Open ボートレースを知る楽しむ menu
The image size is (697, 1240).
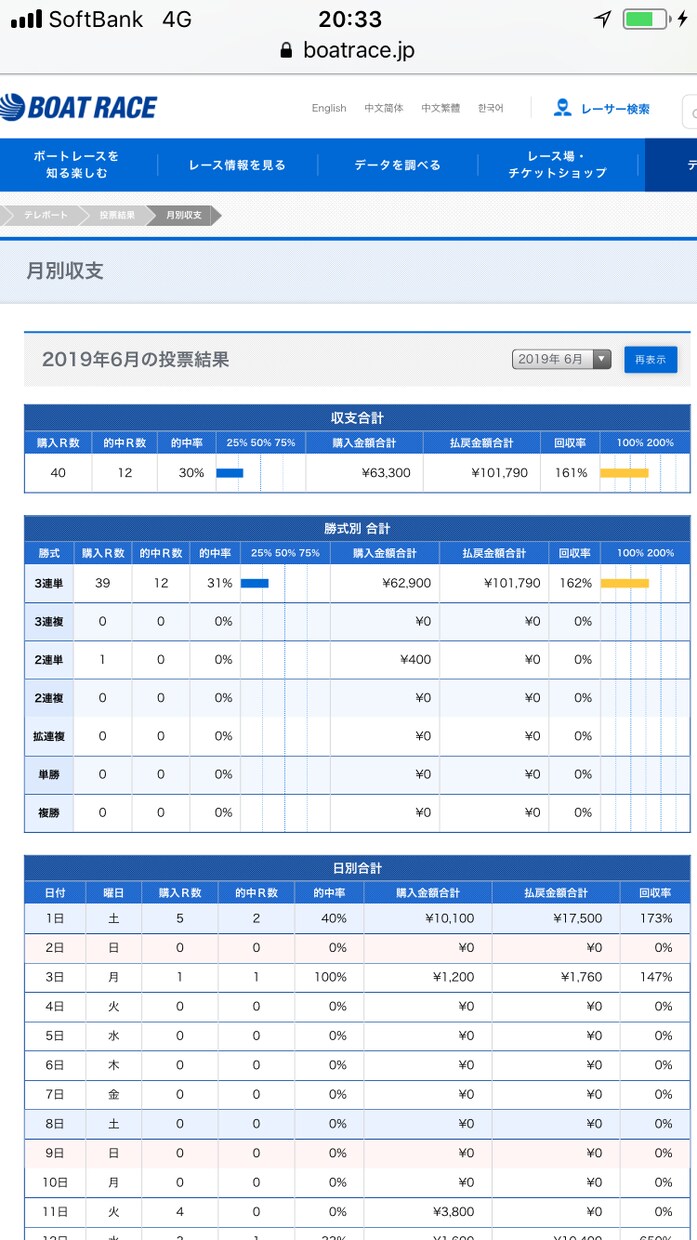coord(76,164)
